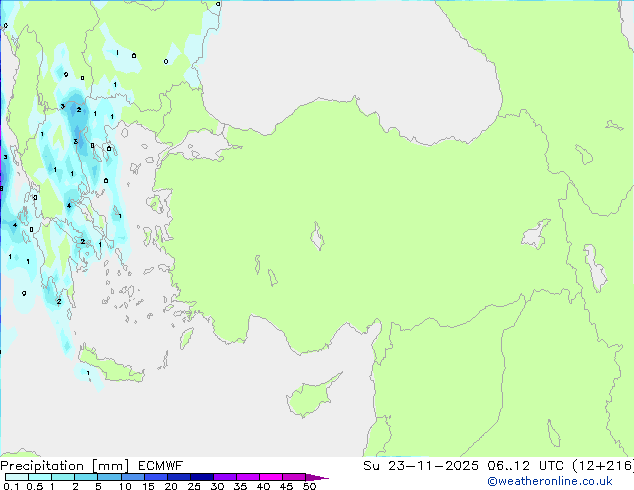Screen dimensions: 634x490
Task: Click the 15–20 mm legend color swatch
Action: 155,477
